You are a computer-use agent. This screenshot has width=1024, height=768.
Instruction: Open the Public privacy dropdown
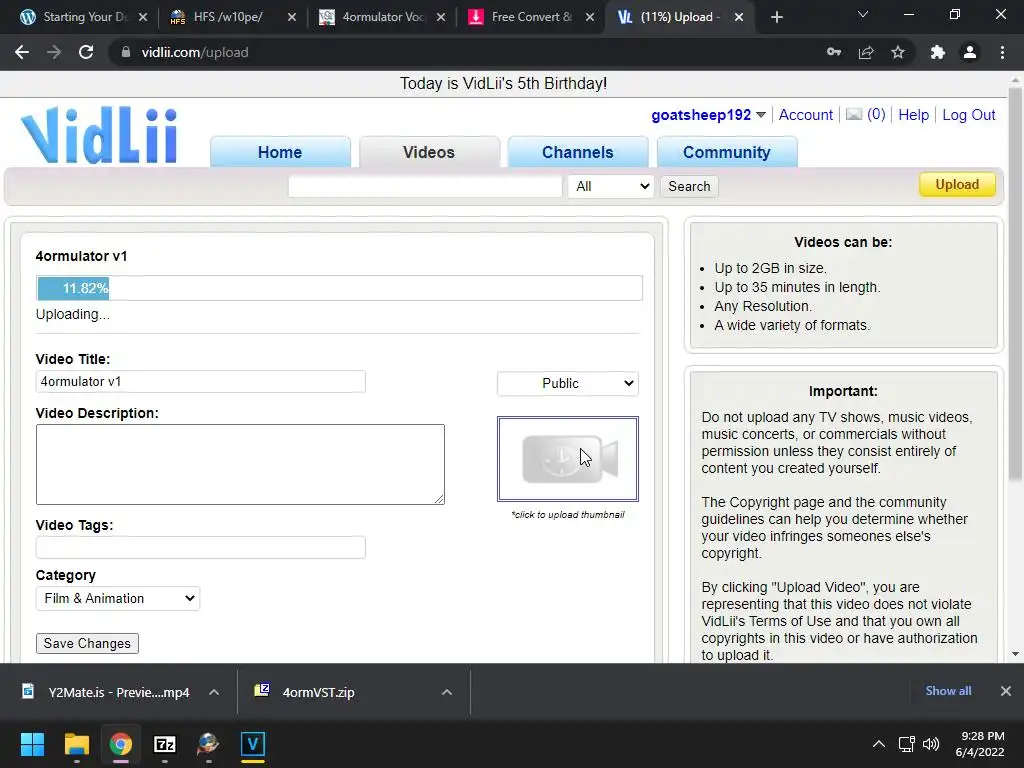pos(568,383)
